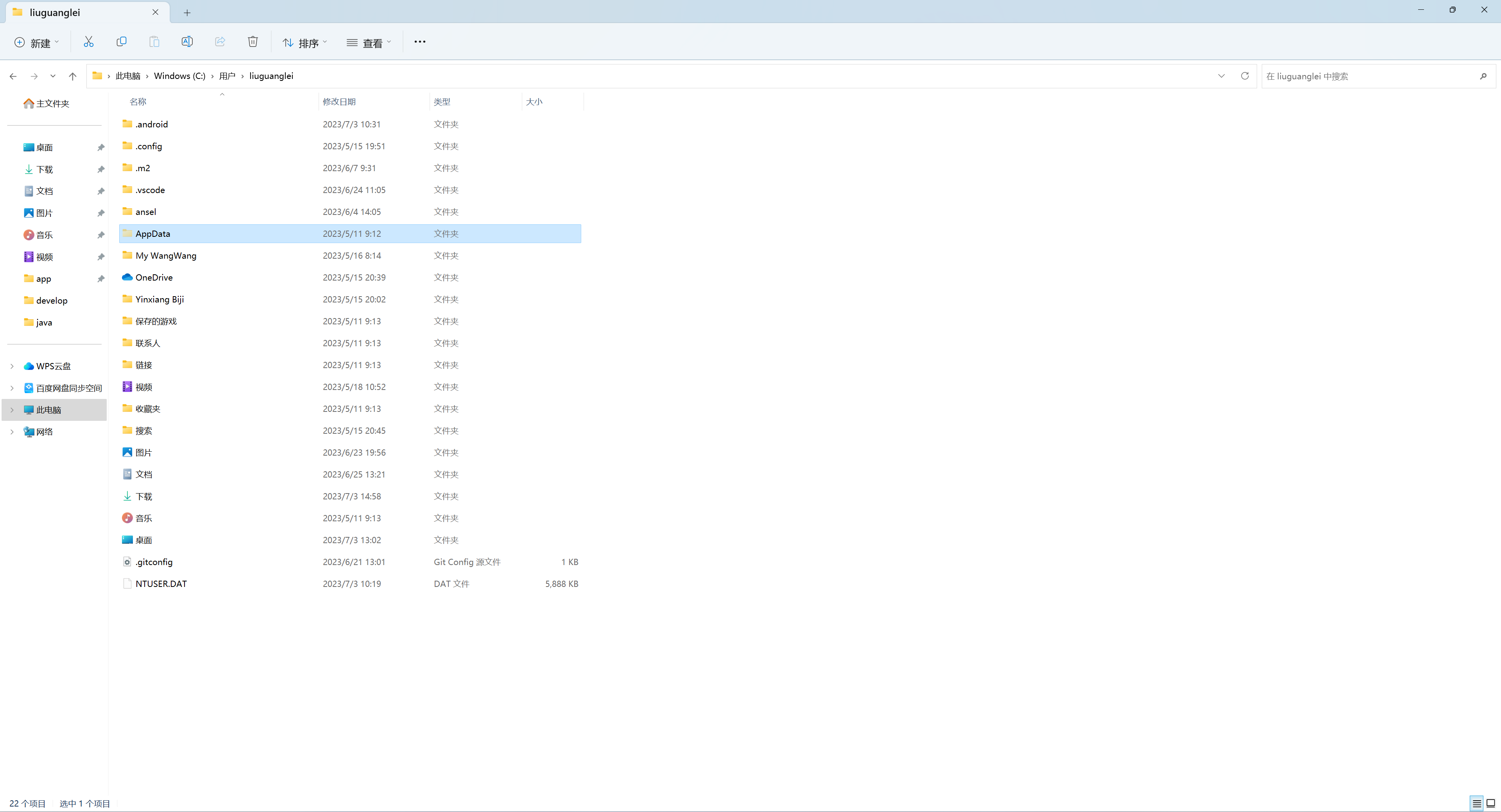Click Windows (C:) in the breadcrumb

tap(179, 76)
